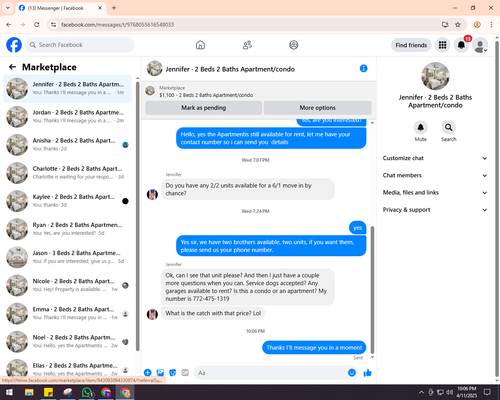Open Ryan's Marketplace conversation
Screen dimensions: 500x400
[x=67, y=229]
